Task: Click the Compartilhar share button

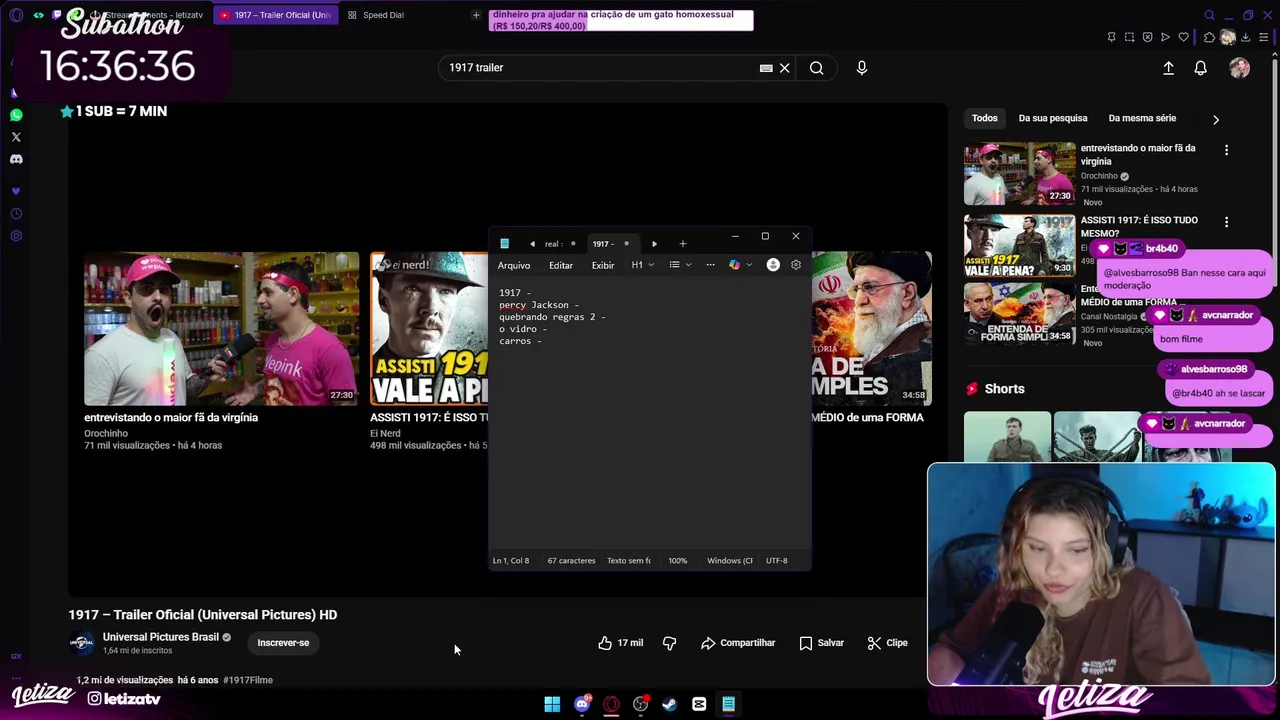Action: (738, 643)
